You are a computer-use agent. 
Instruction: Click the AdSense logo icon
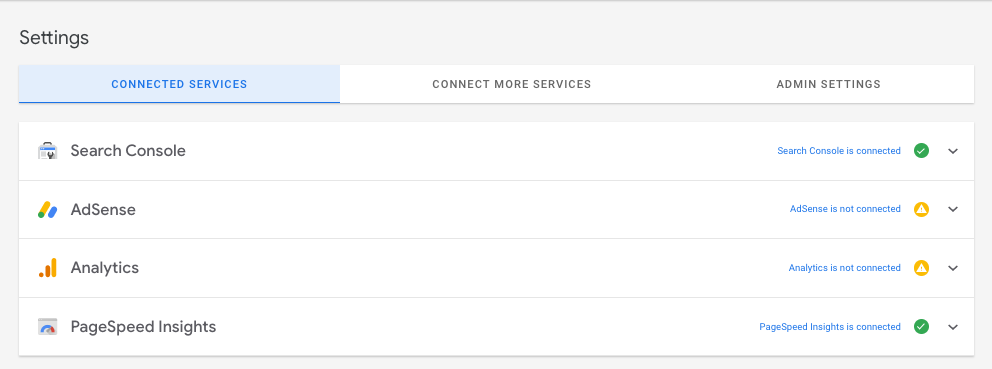[47, 210]
